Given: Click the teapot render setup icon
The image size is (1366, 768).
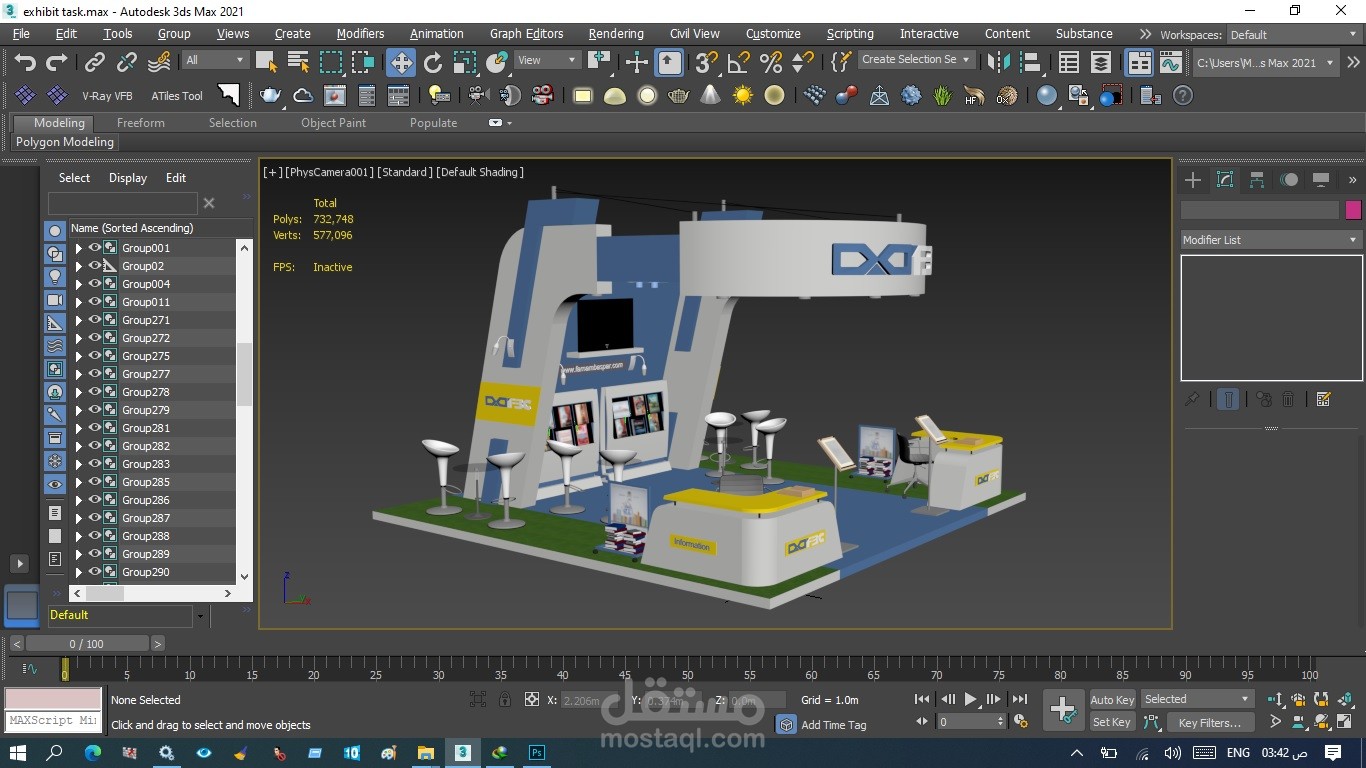Looking at the screenshot, I should (x=270, y=96).
